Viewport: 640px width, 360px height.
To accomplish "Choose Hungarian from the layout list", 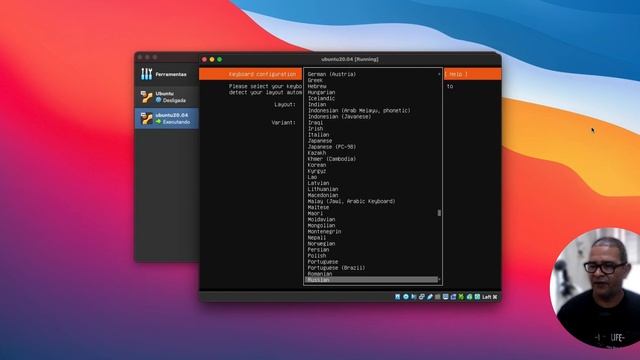I will coord(321,93).
